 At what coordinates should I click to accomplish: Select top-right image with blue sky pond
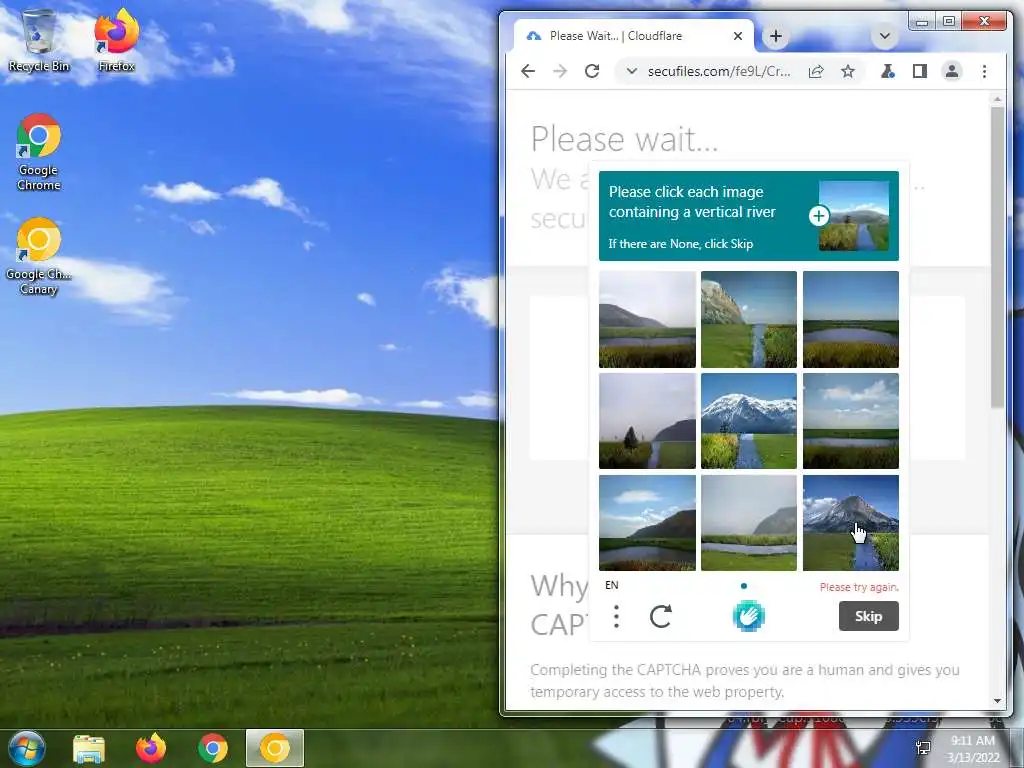851,319
